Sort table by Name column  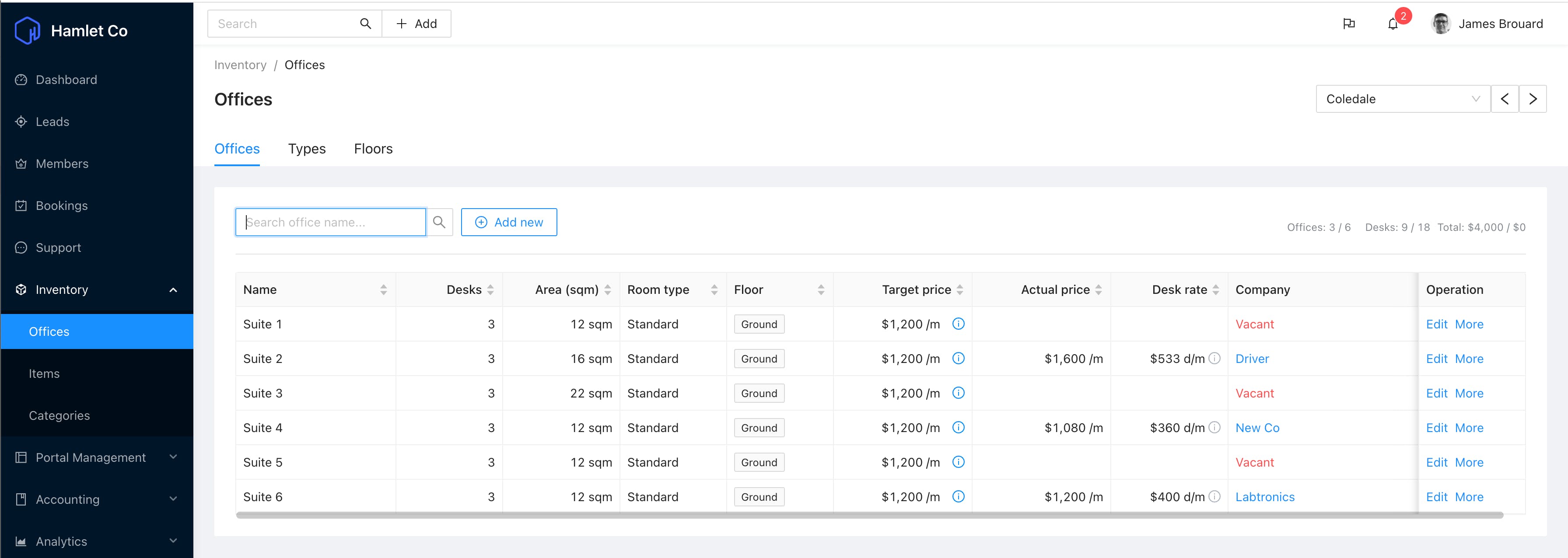pyautogui.click(x=384, y=289)
